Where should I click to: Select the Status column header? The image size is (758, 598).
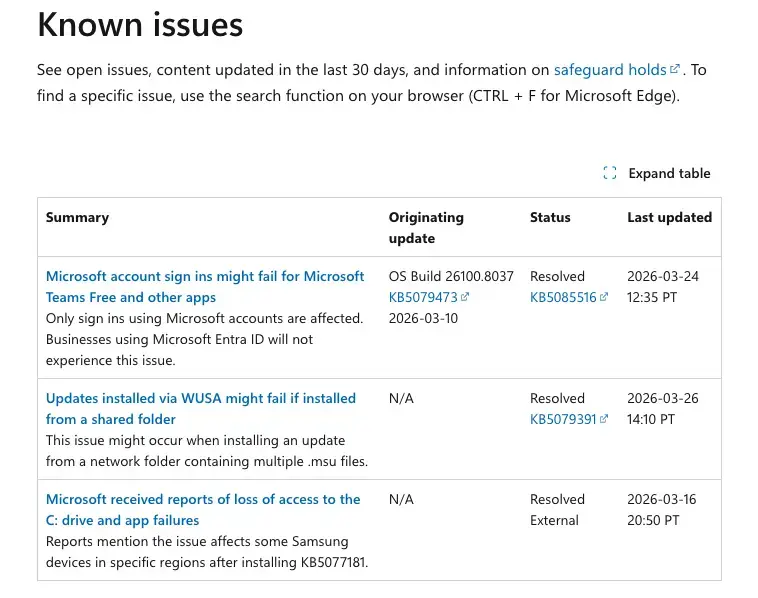coord(550,217)
